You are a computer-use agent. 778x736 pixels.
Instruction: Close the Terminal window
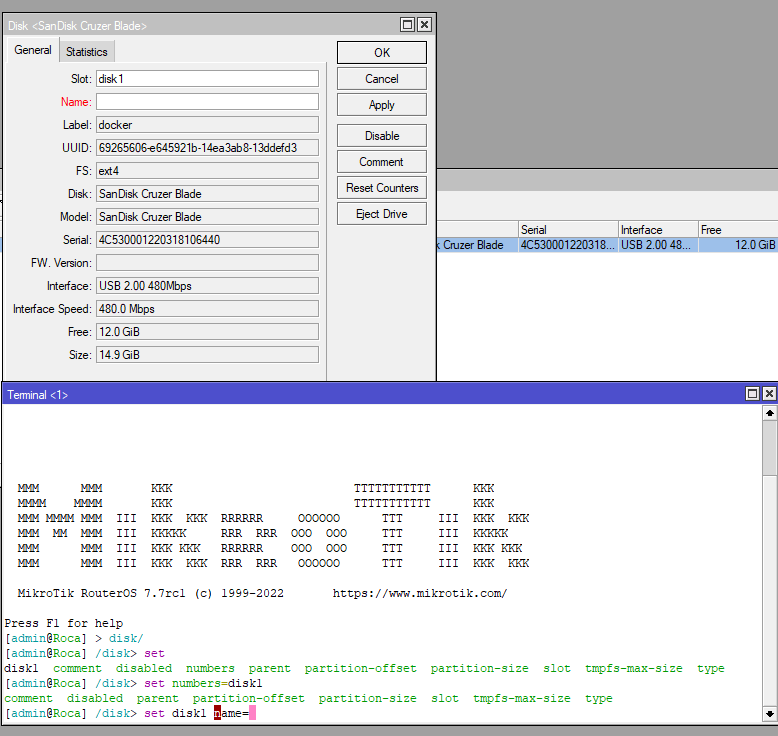[769, 394]
